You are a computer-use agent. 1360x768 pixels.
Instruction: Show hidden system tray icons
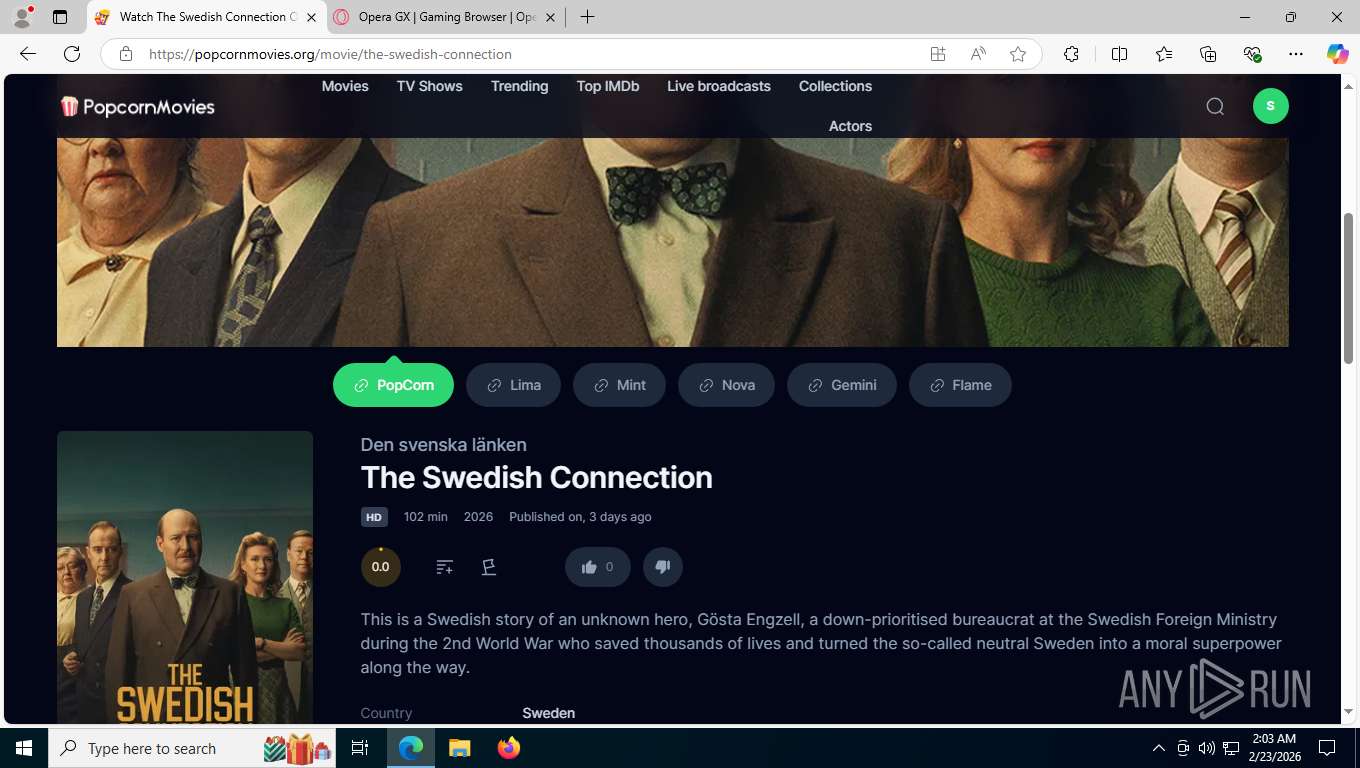[x=1158, y=748]
